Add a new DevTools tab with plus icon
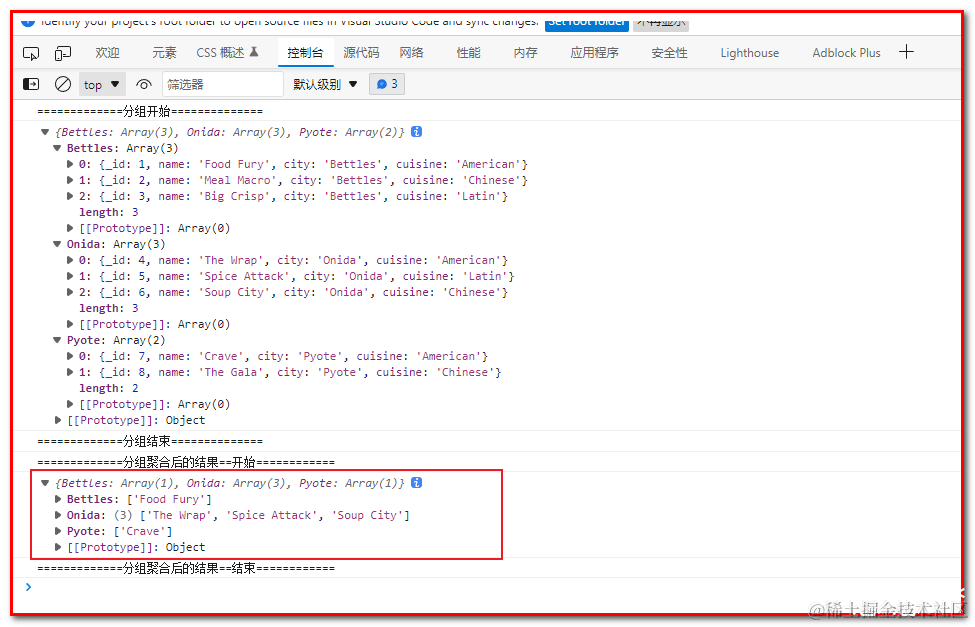Image resolution: width=975 pixels, height=627 pixels. tap(906, 52)
